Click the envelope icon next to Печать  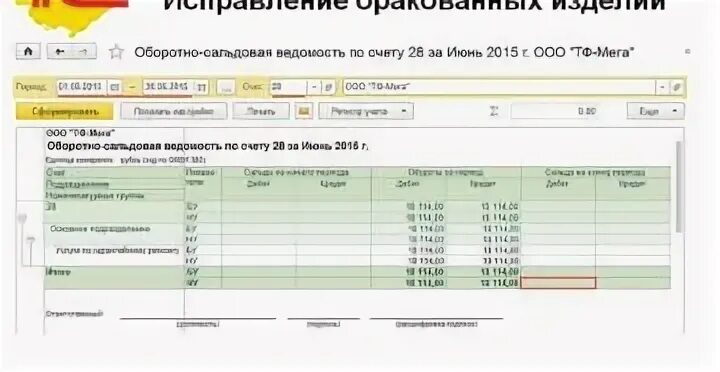pyautogui.click(x=304, y=111)
